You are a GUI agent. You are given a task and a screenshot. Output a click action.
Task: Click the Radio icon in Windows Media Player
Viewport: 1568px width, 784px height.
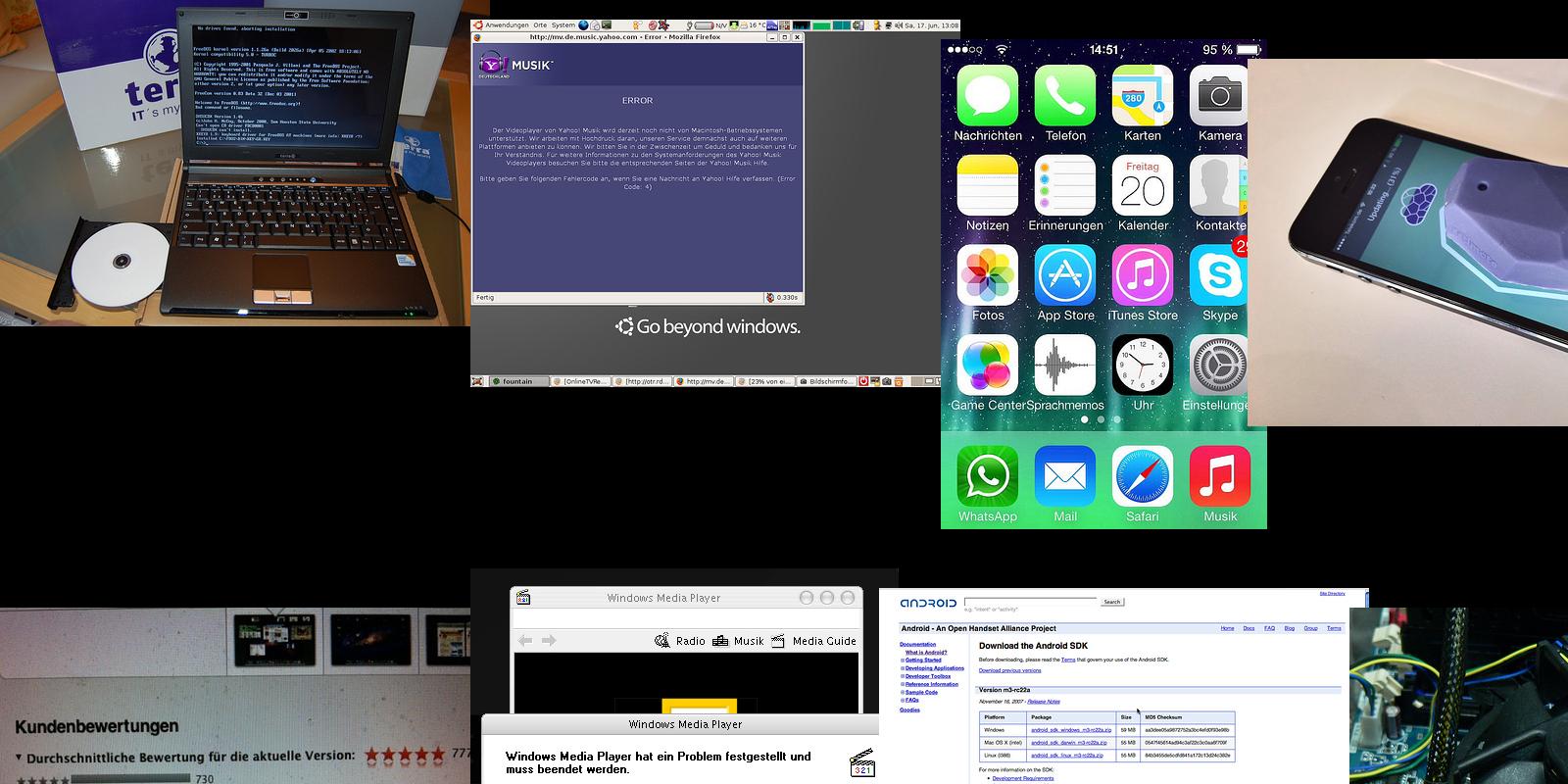[662, 641]
